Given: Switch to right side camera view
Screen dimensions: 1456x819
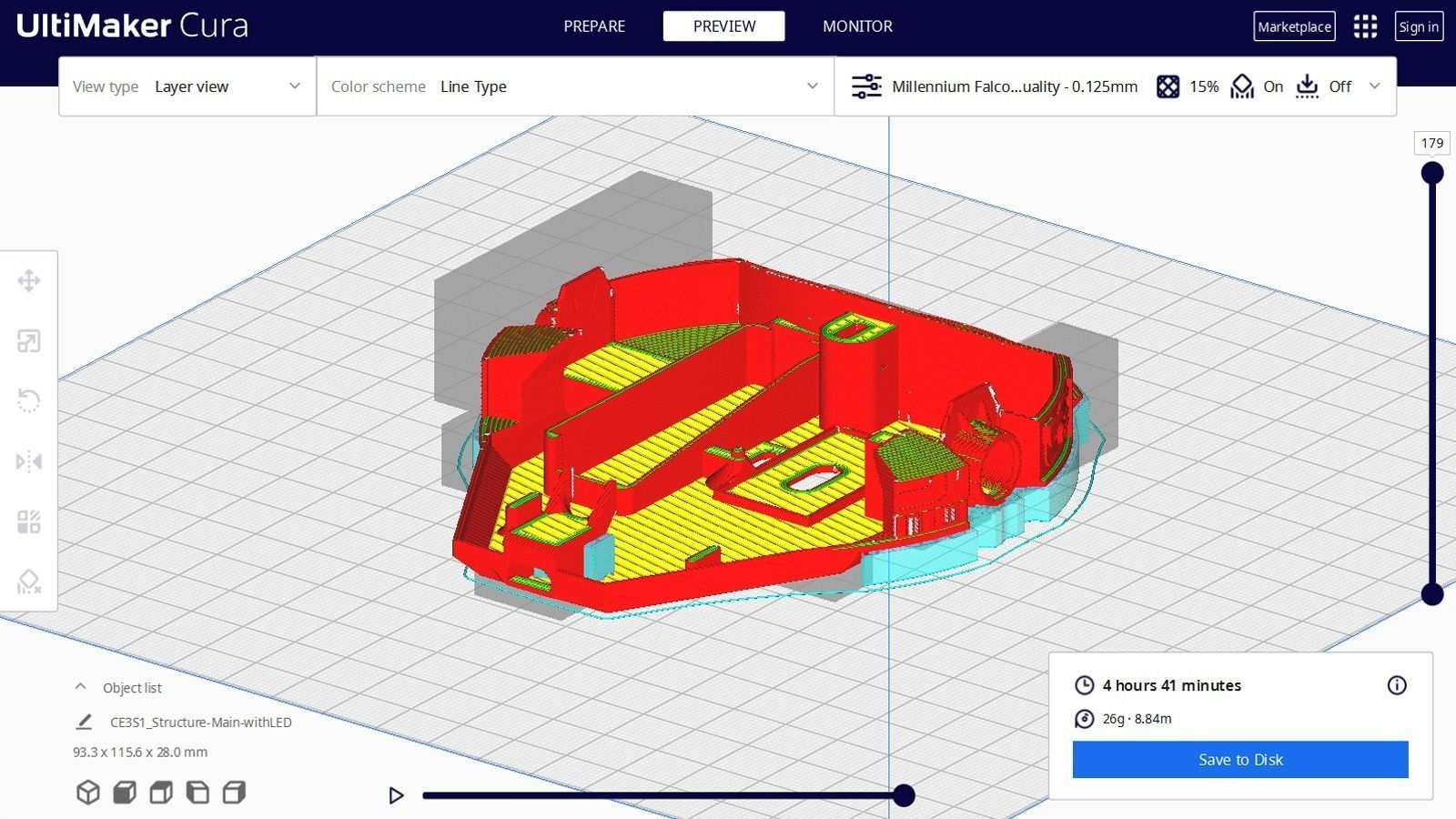Looking at the screenshot, I should point(234,793).
